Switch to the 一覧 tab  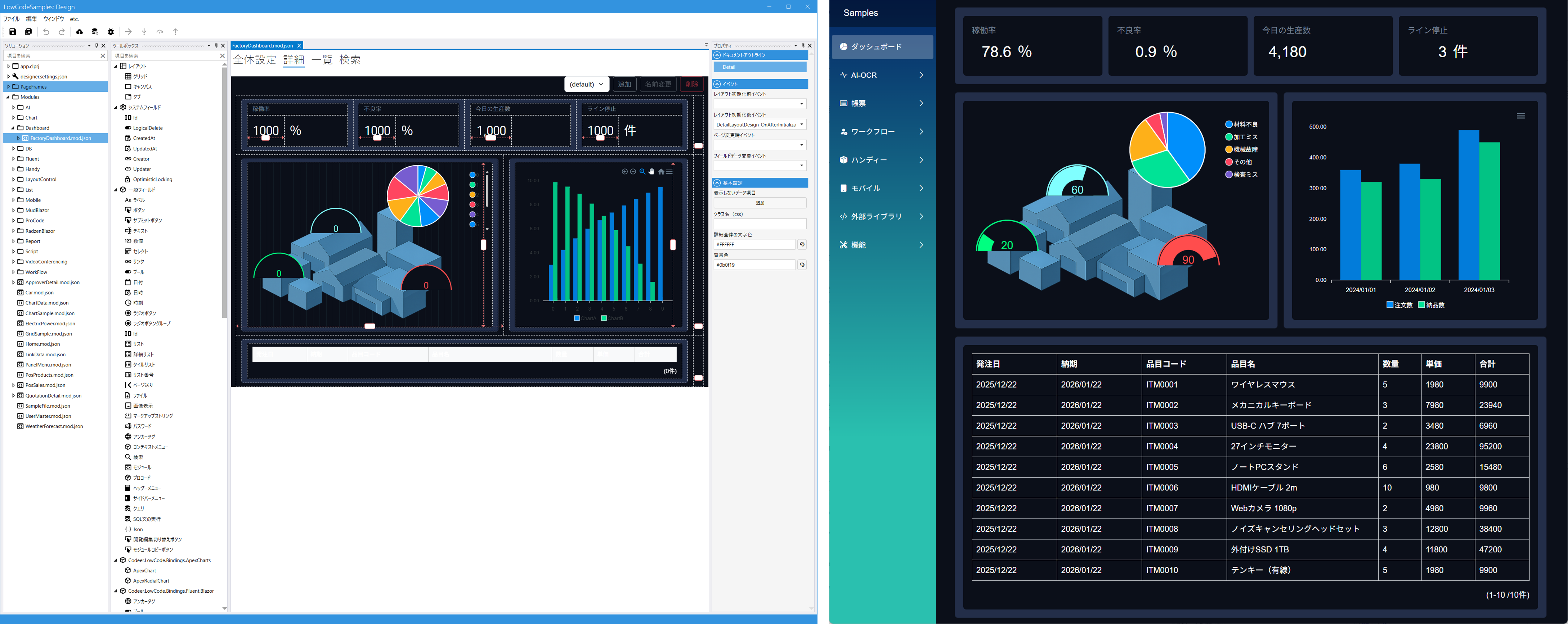click(322, 60)
